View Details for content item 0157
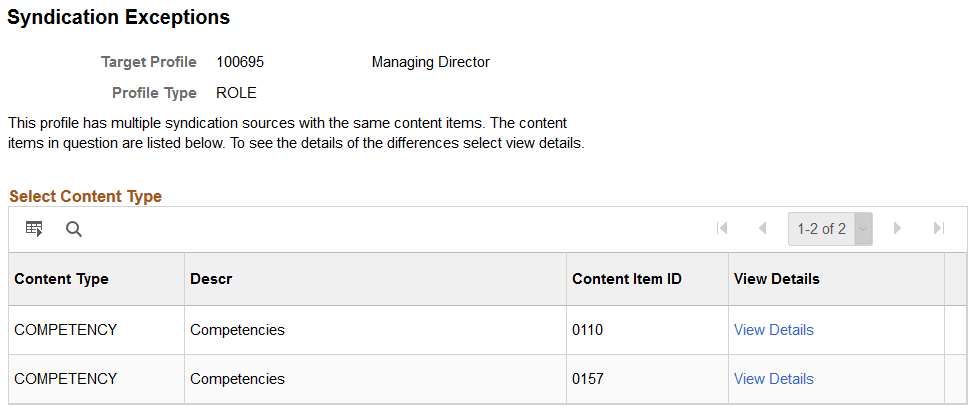The height and width of the screenshot is (410, 980). point(773,379)
